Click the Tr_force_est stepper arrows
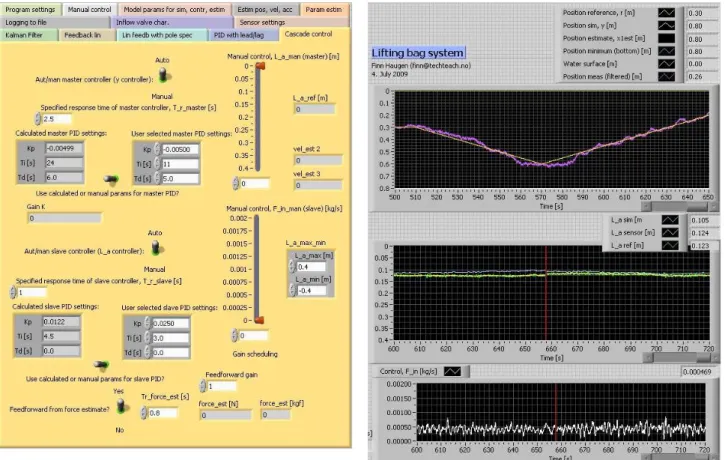The image size is (725, 460). pyautogui.click(x=144, y=412)
